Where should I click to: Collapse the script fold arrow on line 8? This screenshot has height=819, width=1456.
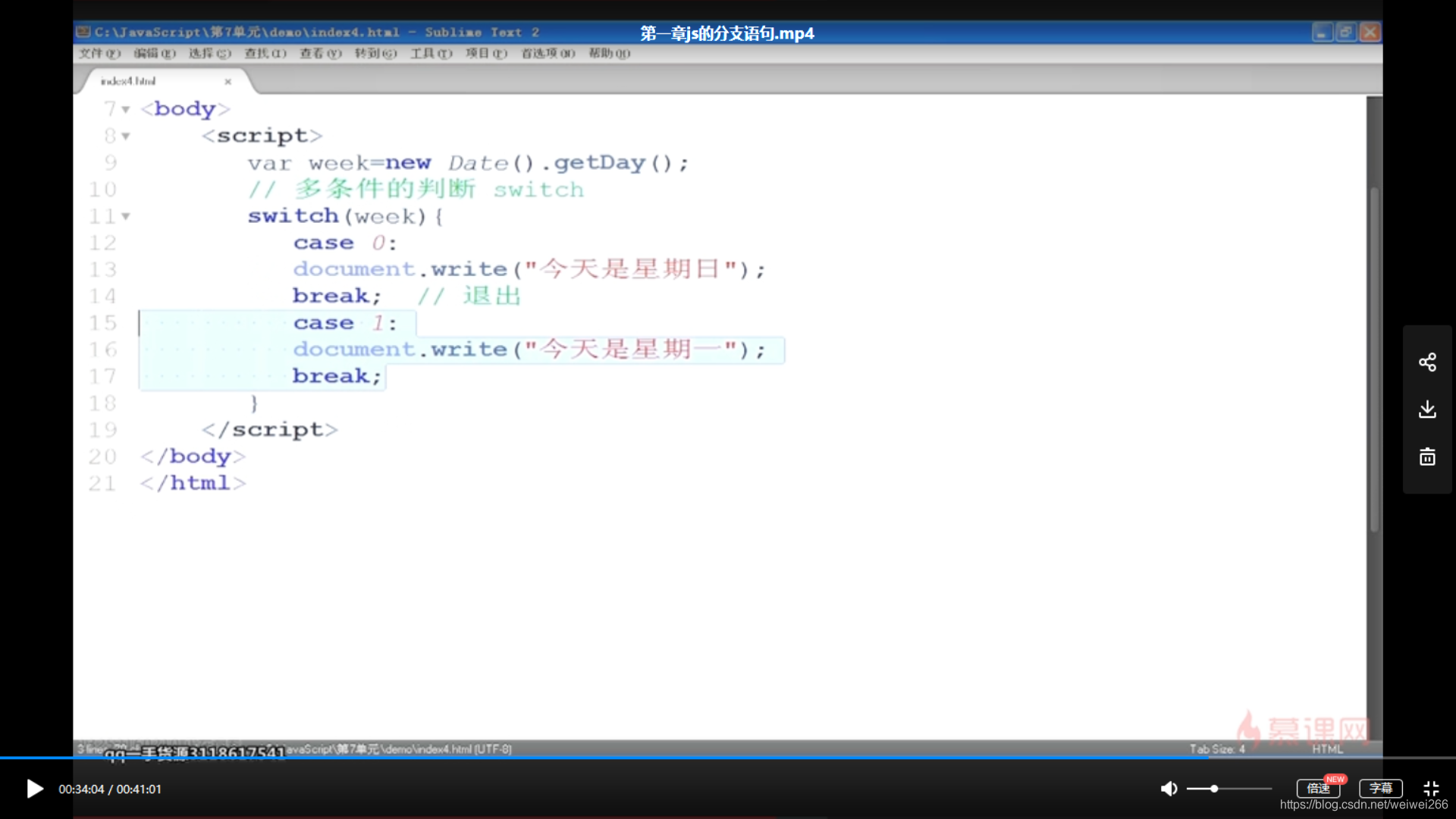(x=126, y=136)
